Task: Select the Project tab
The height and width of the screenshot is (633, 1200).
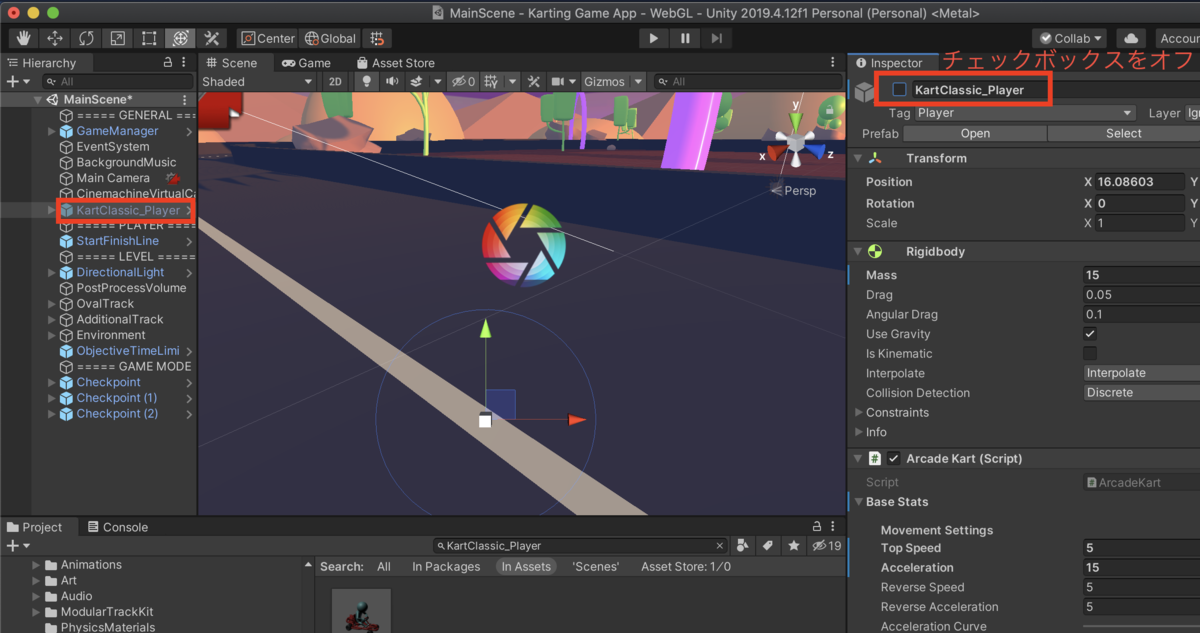Action: (35, 527)
